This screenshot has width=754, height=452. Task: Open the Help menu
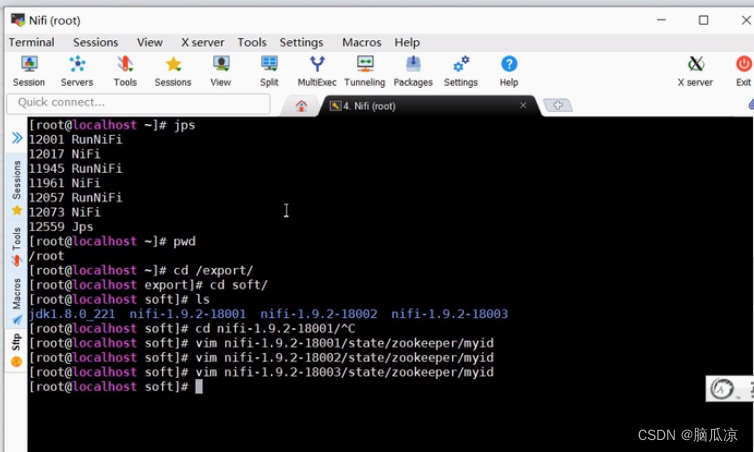407,42
